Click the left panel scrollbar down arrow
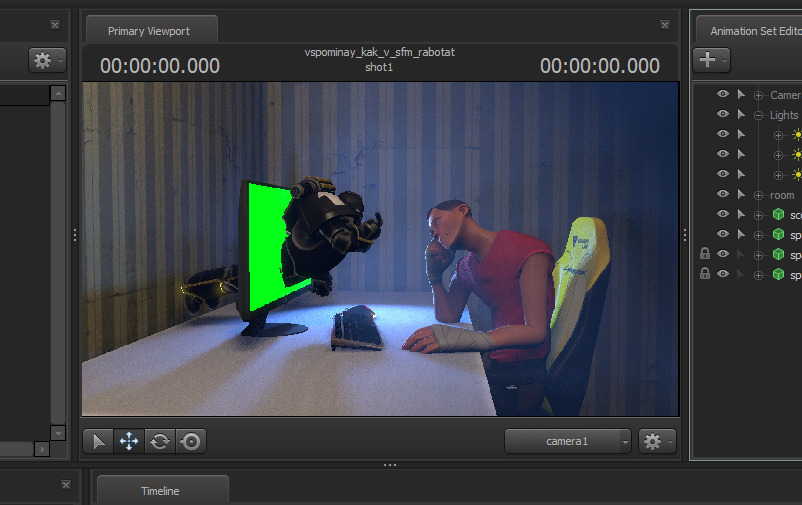The image size is (802, 505). (58, 433)
